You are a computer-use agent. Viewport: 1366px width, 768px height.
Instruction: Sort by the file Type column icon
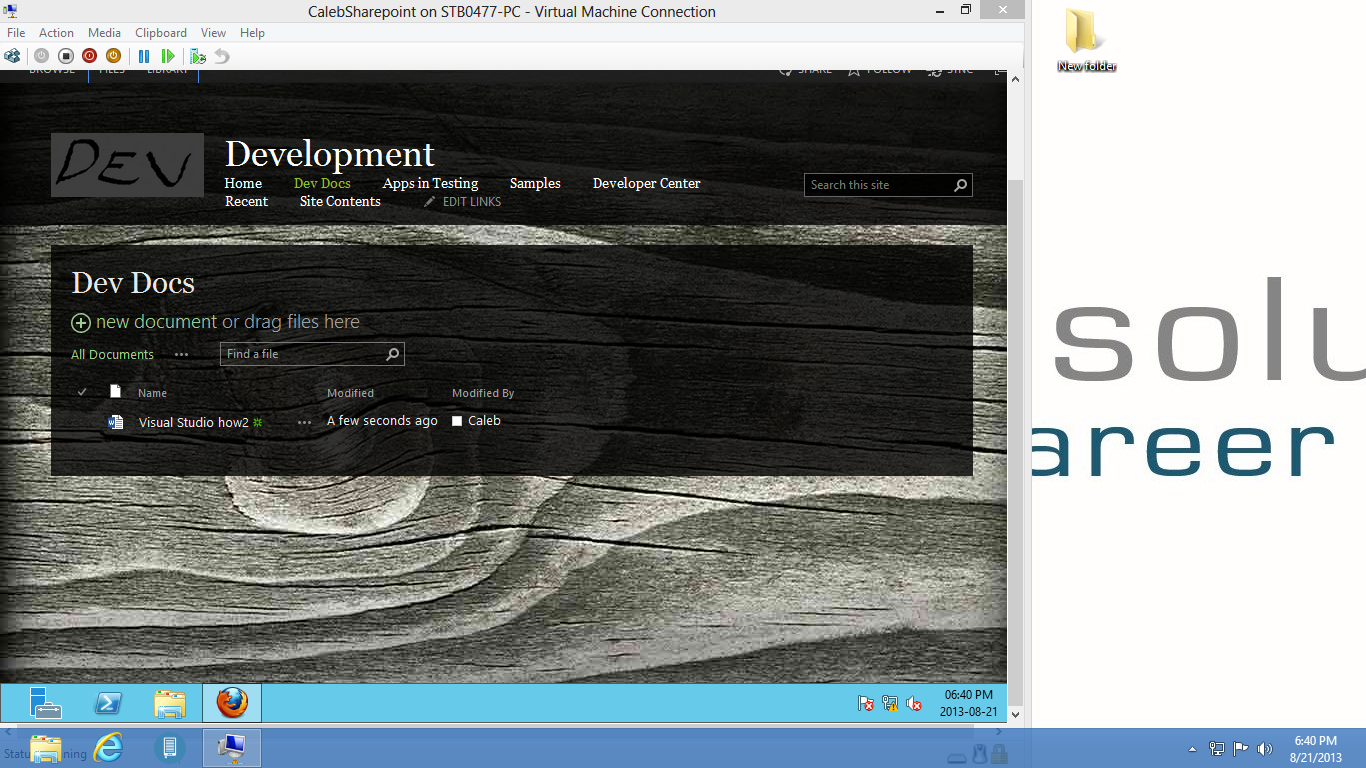pos(115,391)
